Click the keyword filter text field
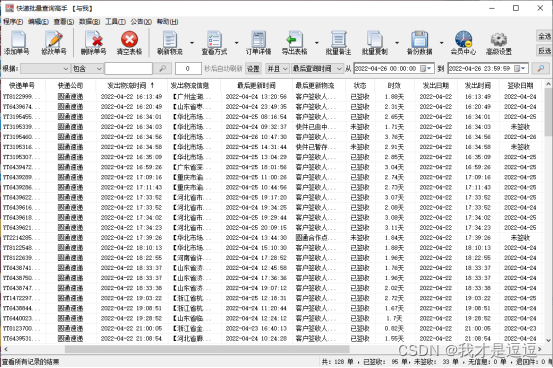Screen dimensions: 553x368 click(x=128, y=68)
